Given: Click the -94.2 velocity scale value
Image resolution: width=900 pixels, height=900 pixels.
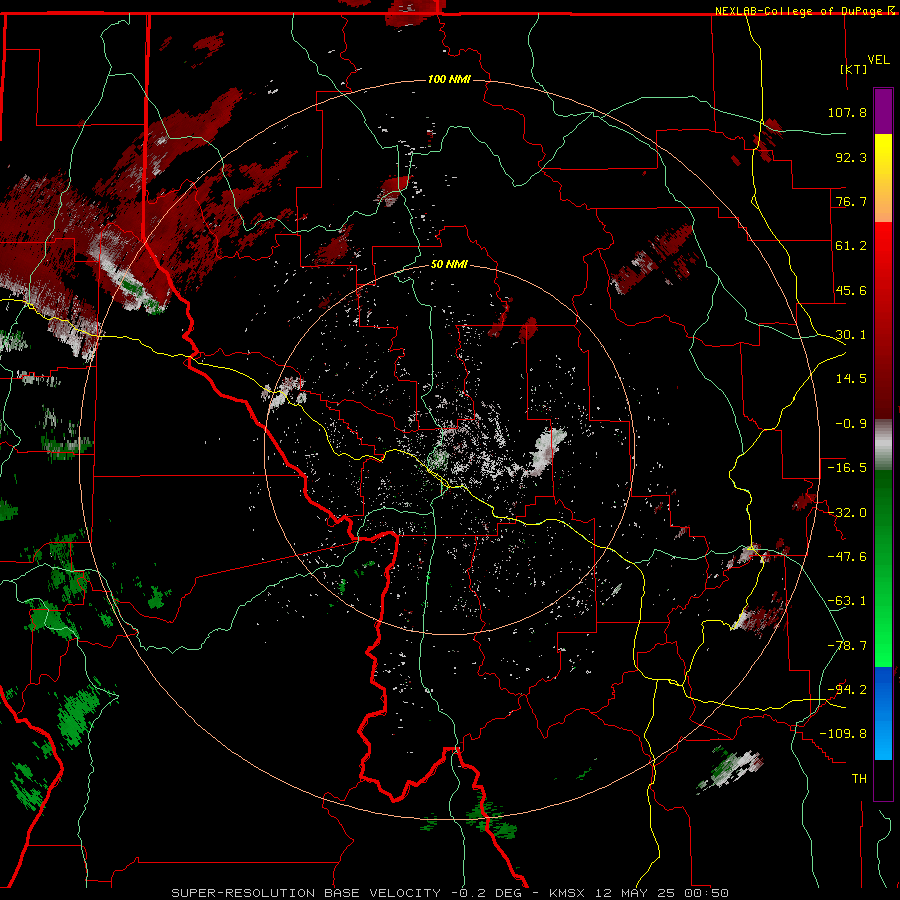Looking at the screenshot, I should coord(847,690).
